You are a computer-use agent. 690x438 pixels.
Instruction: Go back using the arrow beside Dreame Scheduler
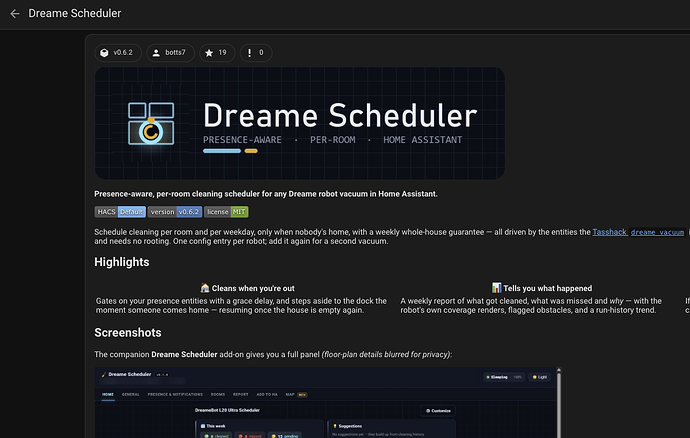pyautogui.click(x=15, y=14)
